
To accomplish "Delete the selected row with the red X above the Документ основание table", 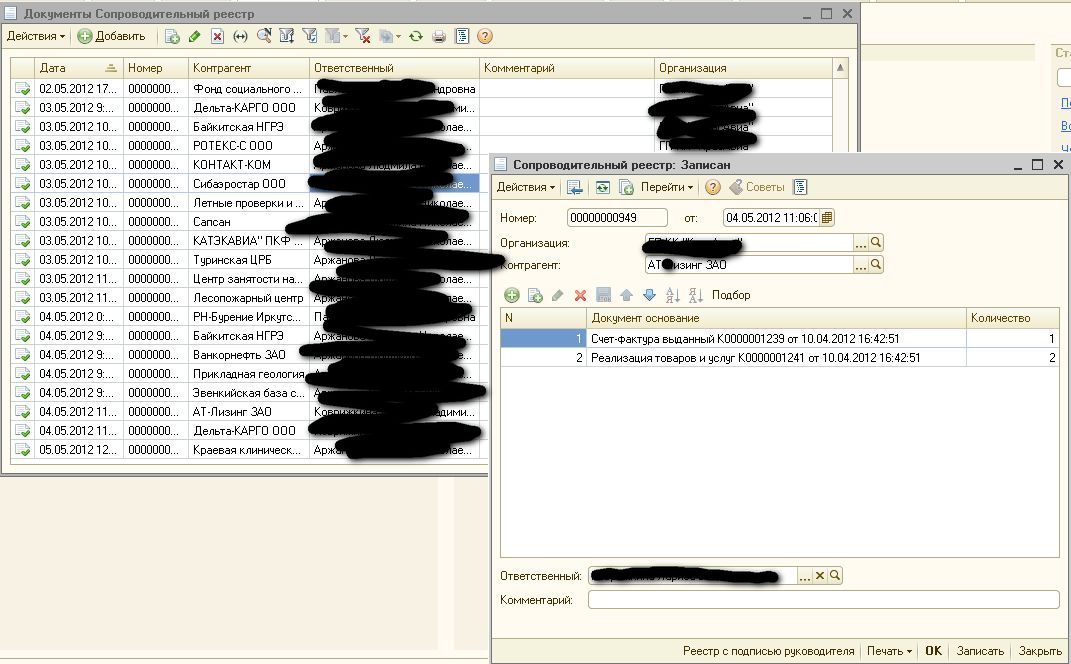I will pos(581,295).
